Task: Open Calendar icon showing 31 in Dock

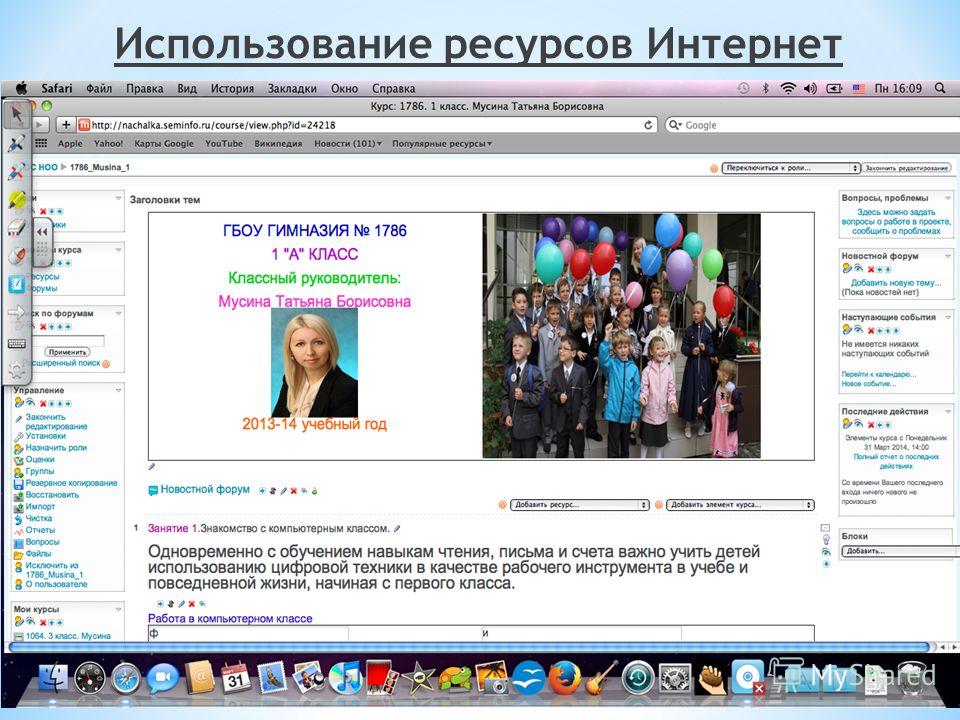Action: [x=236, y=677]
